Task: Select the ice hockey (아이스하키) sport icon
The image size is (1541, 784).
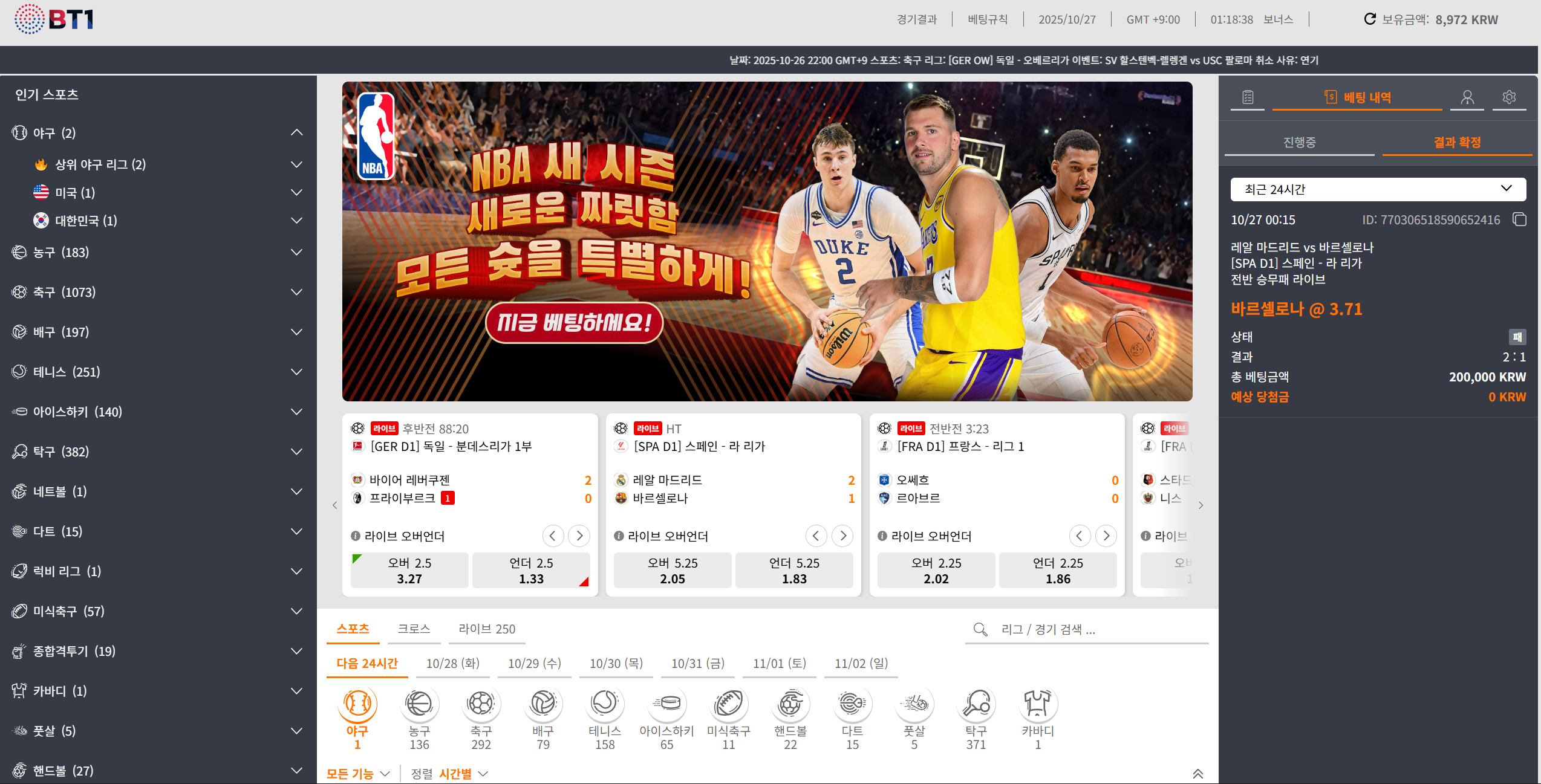Action: [x=666, y=704]
